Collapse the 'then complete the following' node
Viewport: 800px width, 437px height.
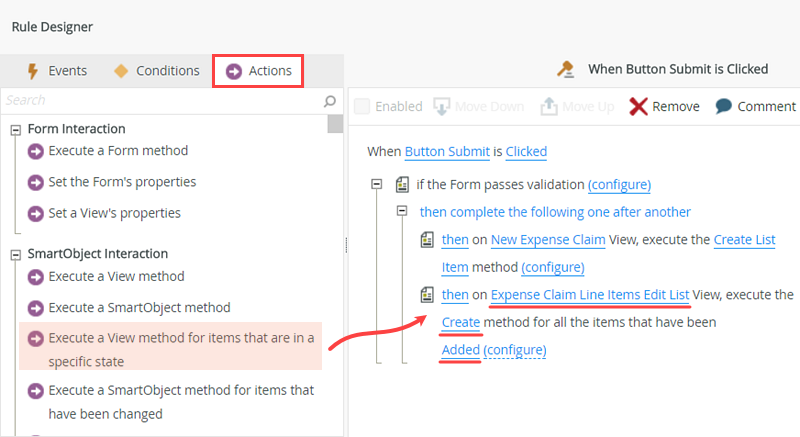[x=401, y=211]
